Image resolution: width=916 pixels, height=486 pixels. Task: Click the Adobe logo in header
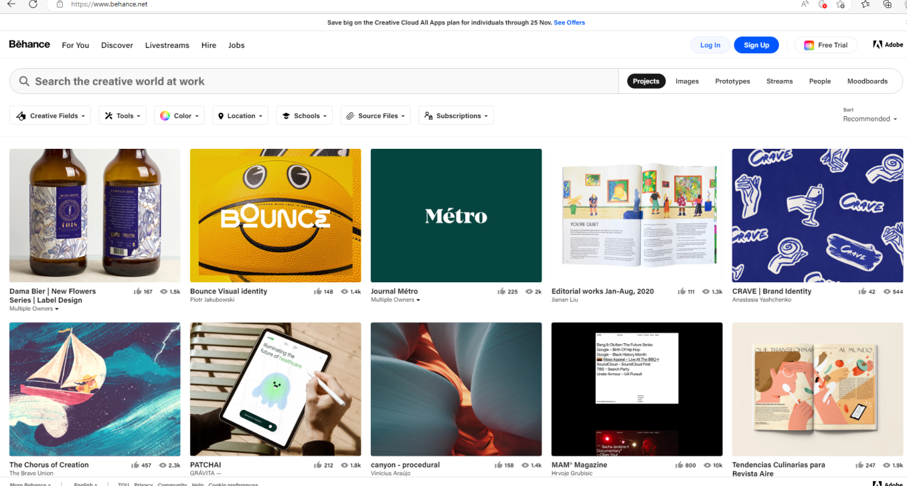(887, 45)
